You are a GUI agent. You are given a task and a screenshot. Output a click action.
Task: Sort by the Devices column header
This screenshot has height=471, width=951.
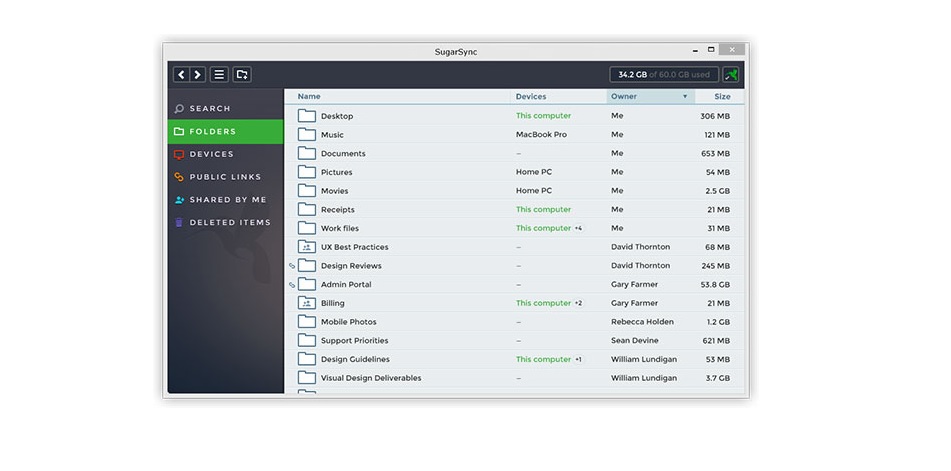pyautogui.click(x=531, y=96)
